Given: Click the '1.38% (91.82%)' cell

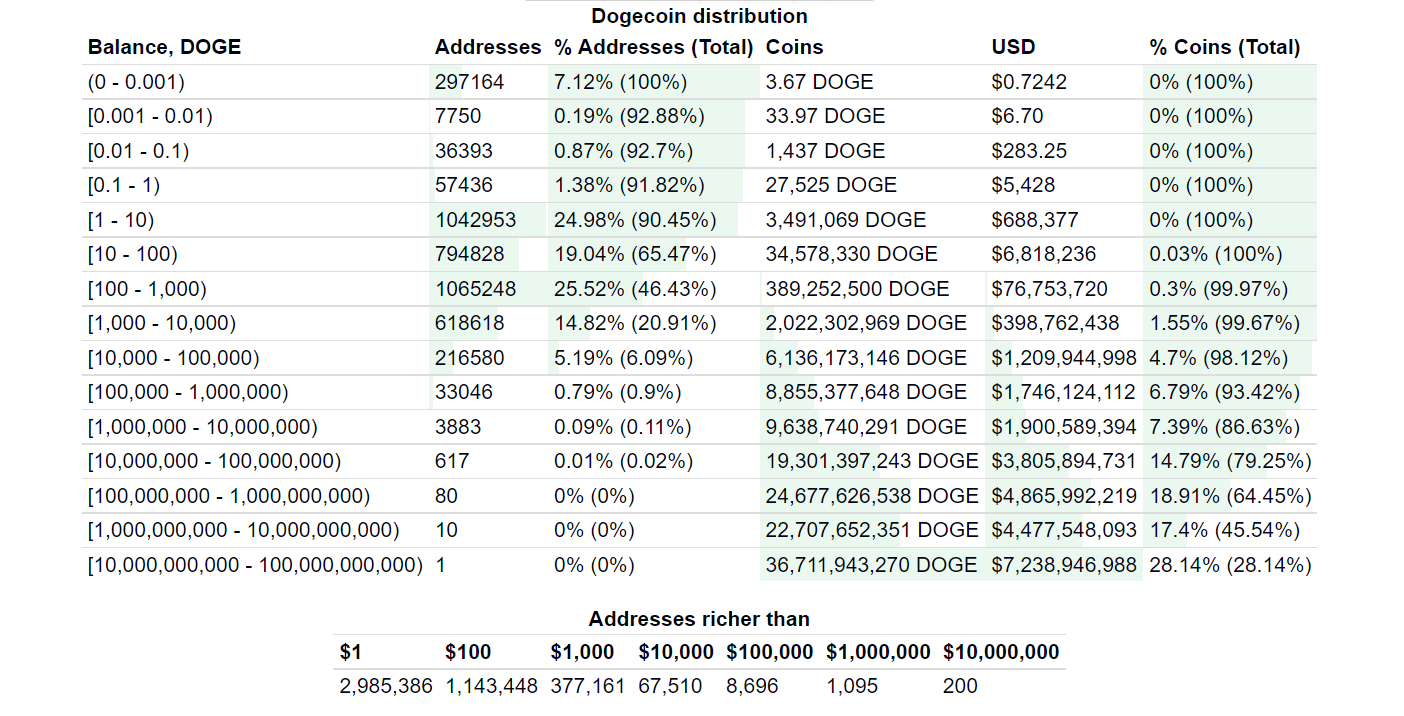Looking at the screenshot, I should (x=629, y=185).
